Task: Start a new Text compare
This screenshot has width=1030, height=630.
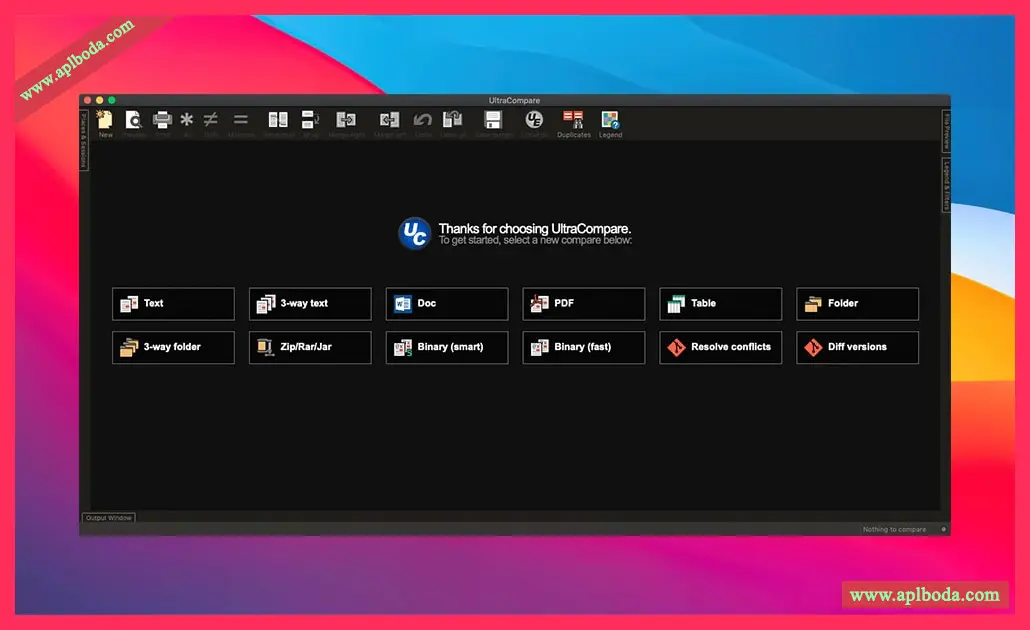Action: [x=173, y=304]
